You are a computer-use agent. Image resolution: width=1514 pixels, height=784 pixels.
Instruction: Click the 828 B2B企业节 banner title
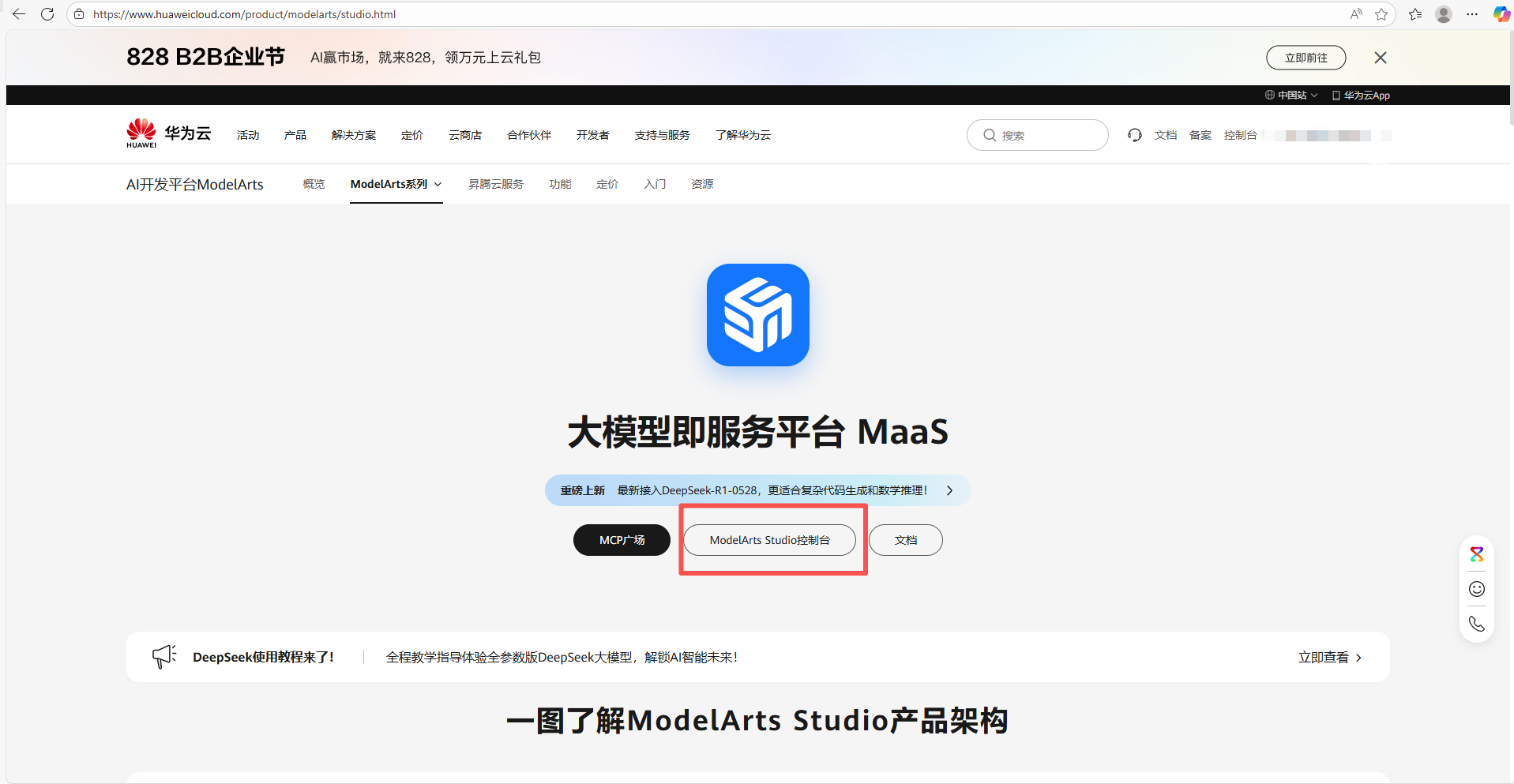pyautogui.click(x=205, y=57)
